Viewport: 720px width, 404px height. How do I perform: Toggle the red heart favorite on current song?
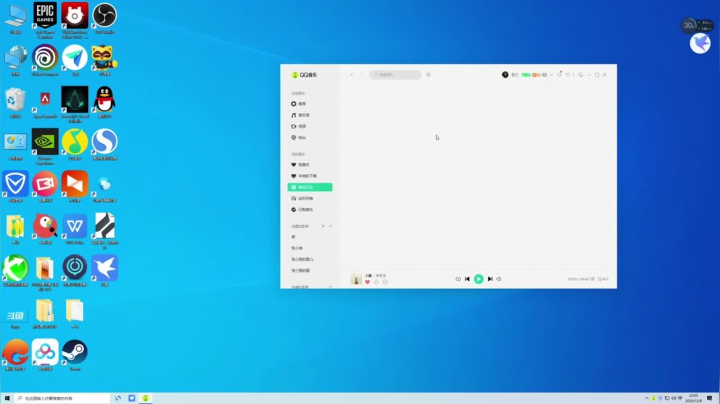(367, 282)
